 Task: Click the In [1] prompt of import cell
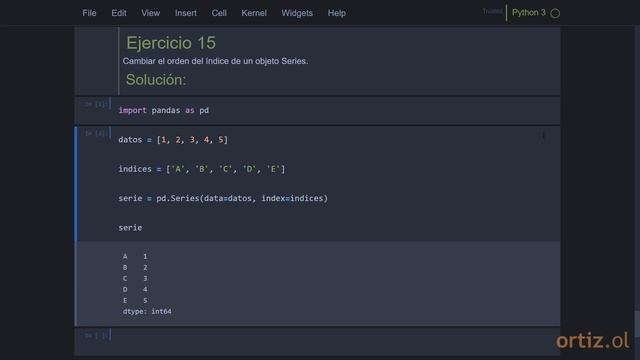96,104
